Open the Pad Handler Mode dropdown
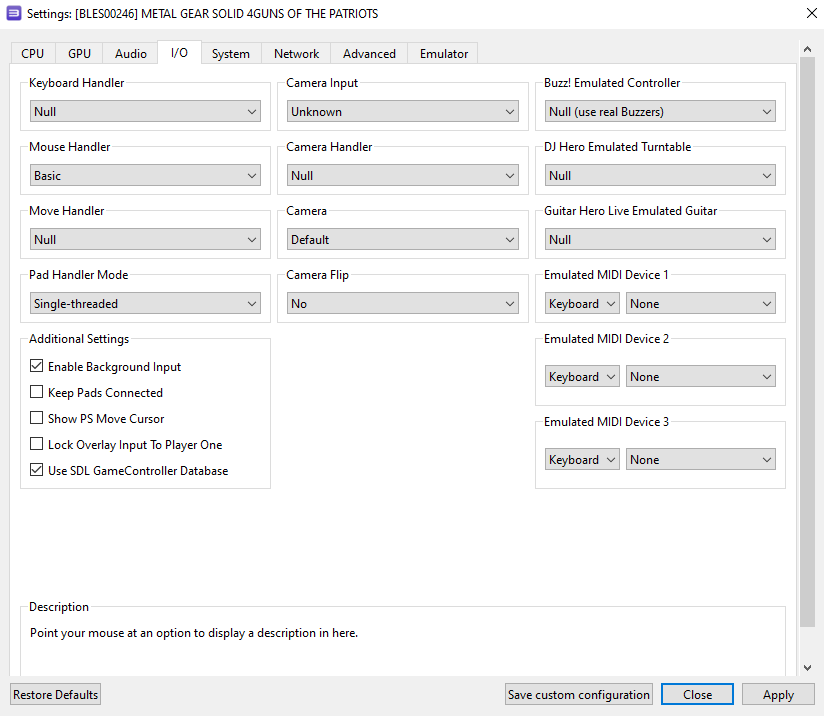The image size is (824, 716). point(145,304)
